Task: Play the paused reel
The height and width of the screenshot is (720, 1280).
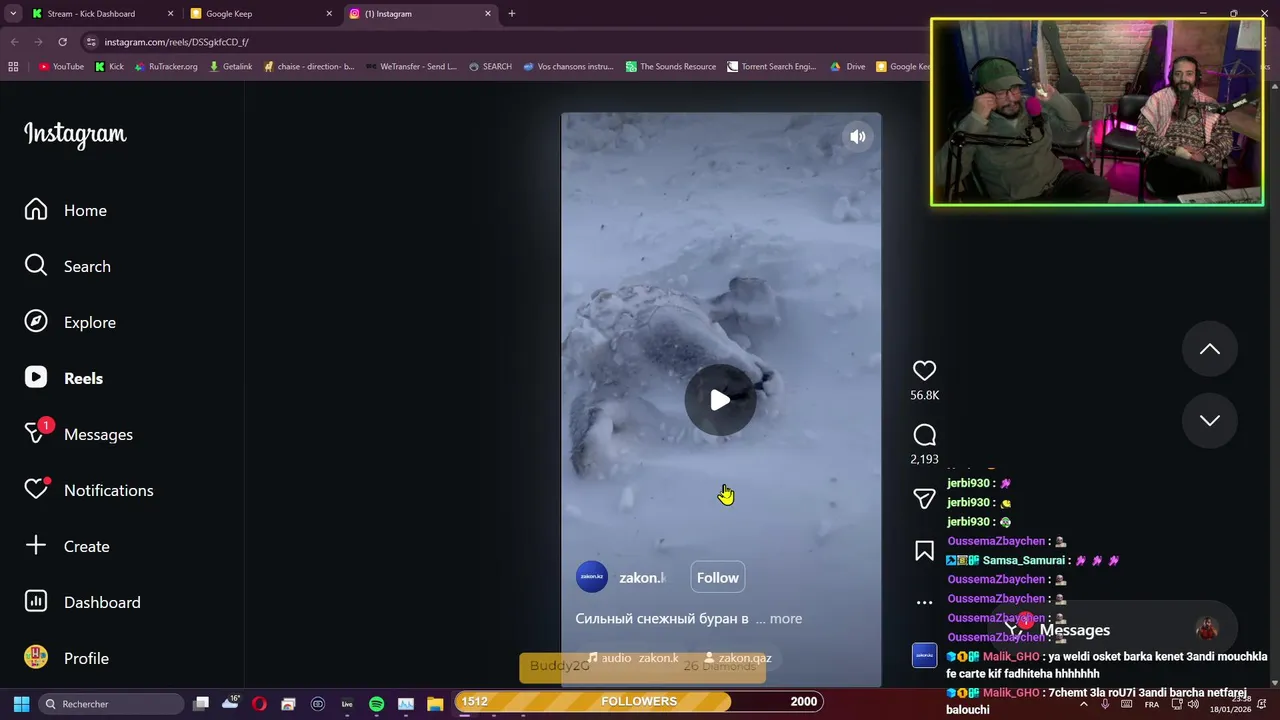Action: (x=720, y=400)
